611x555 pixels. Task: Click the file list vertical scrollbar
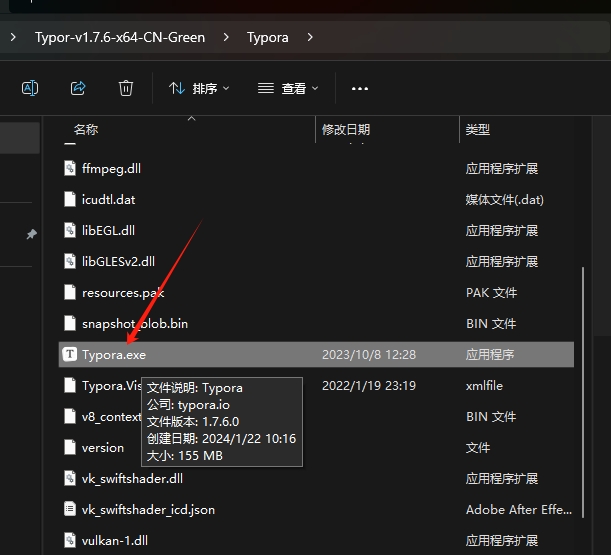coord(583,392)
